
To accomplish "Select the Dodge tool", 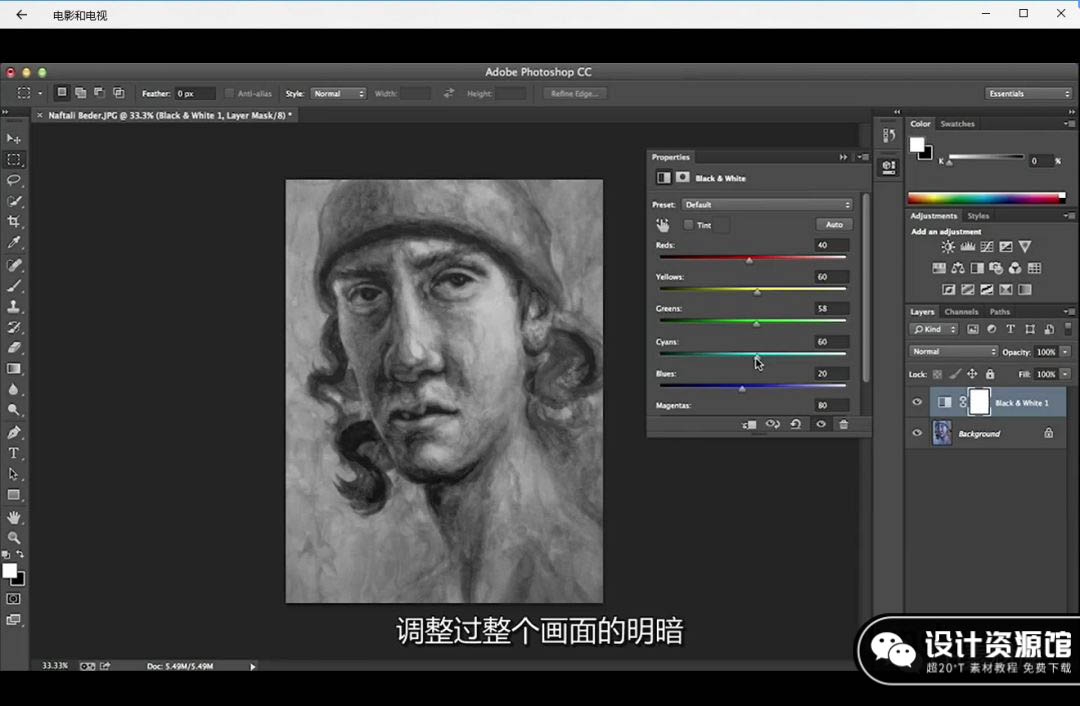I will 14,410.
